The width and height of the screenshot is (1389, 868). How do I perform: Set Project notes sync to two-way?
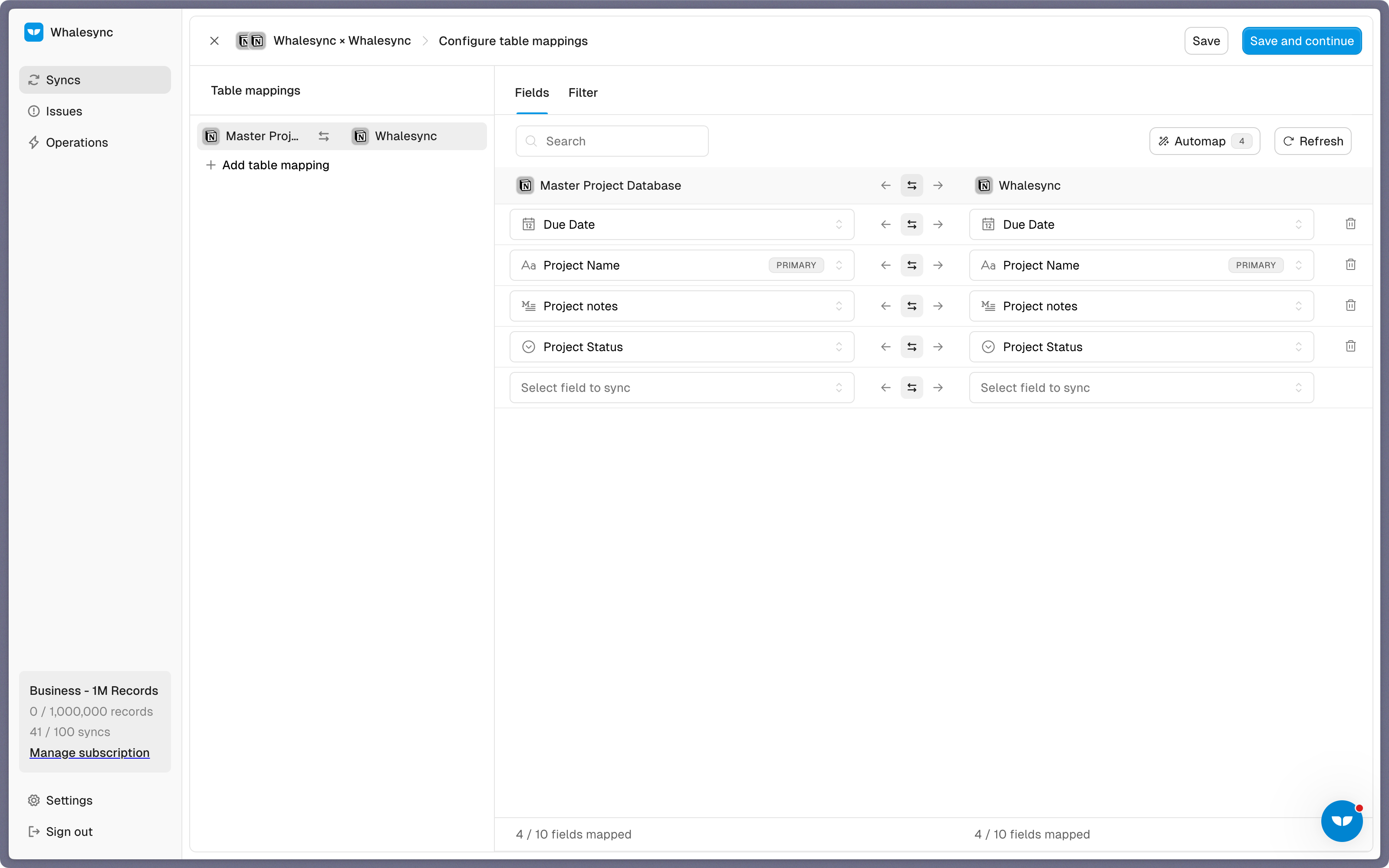point(912,306)
